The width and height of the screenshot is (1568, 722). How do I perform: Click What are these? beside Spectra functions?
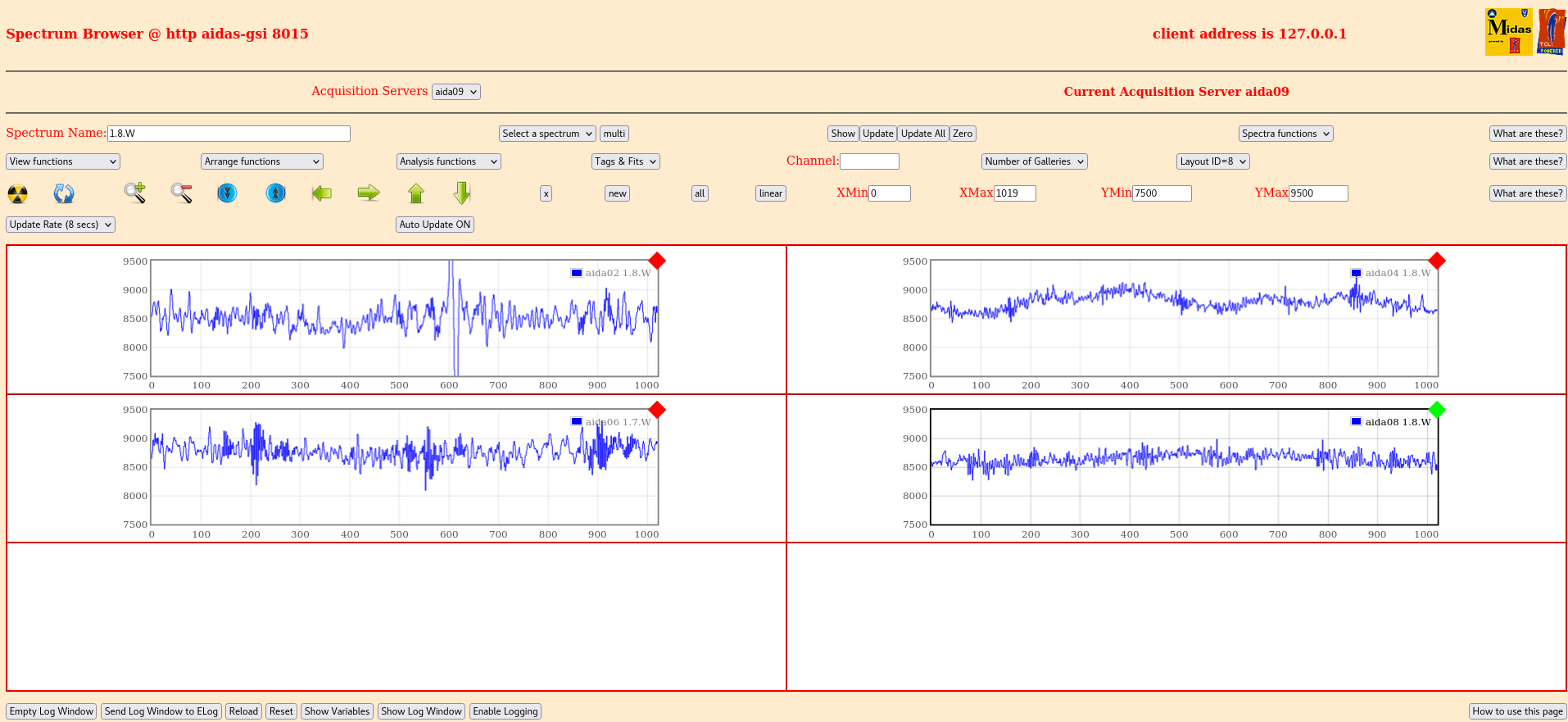click(1528, 134)
